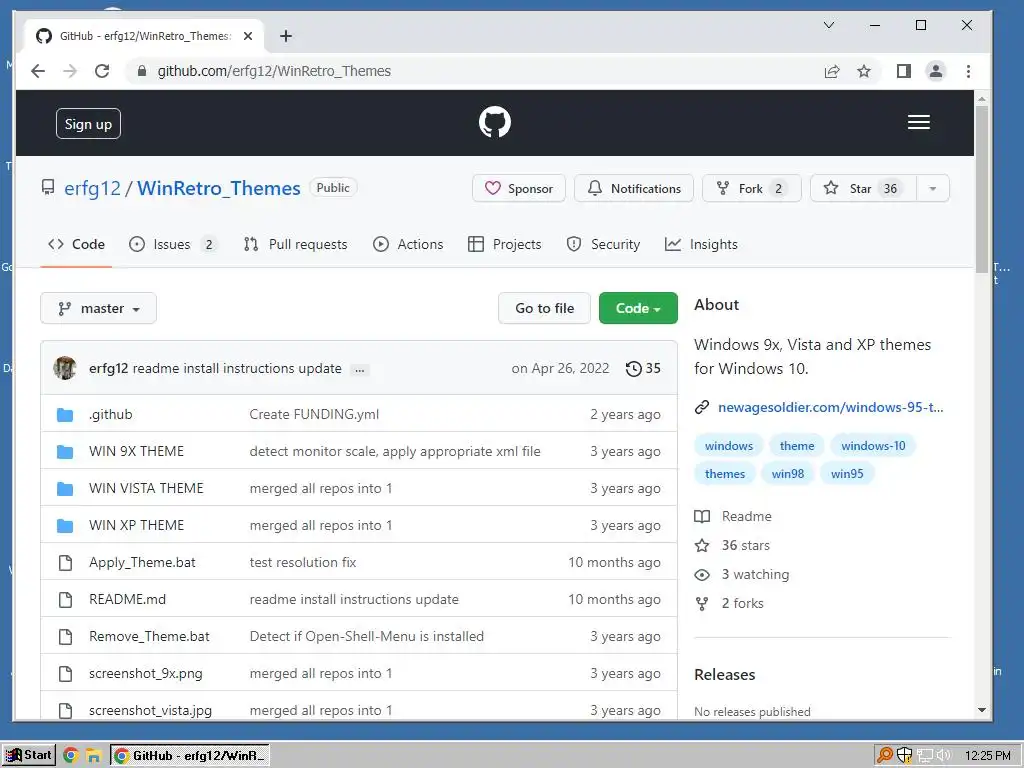Click the file icon beside Apply_Theme.bat
1024x768 pixels.
point(65,562)
